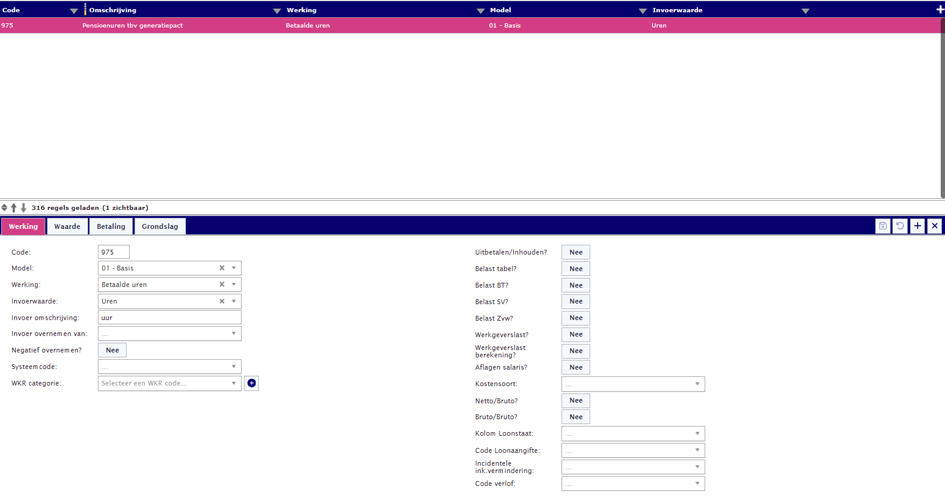
Task: Add WKR categorie with round plus icon
Action: point(251,383)
